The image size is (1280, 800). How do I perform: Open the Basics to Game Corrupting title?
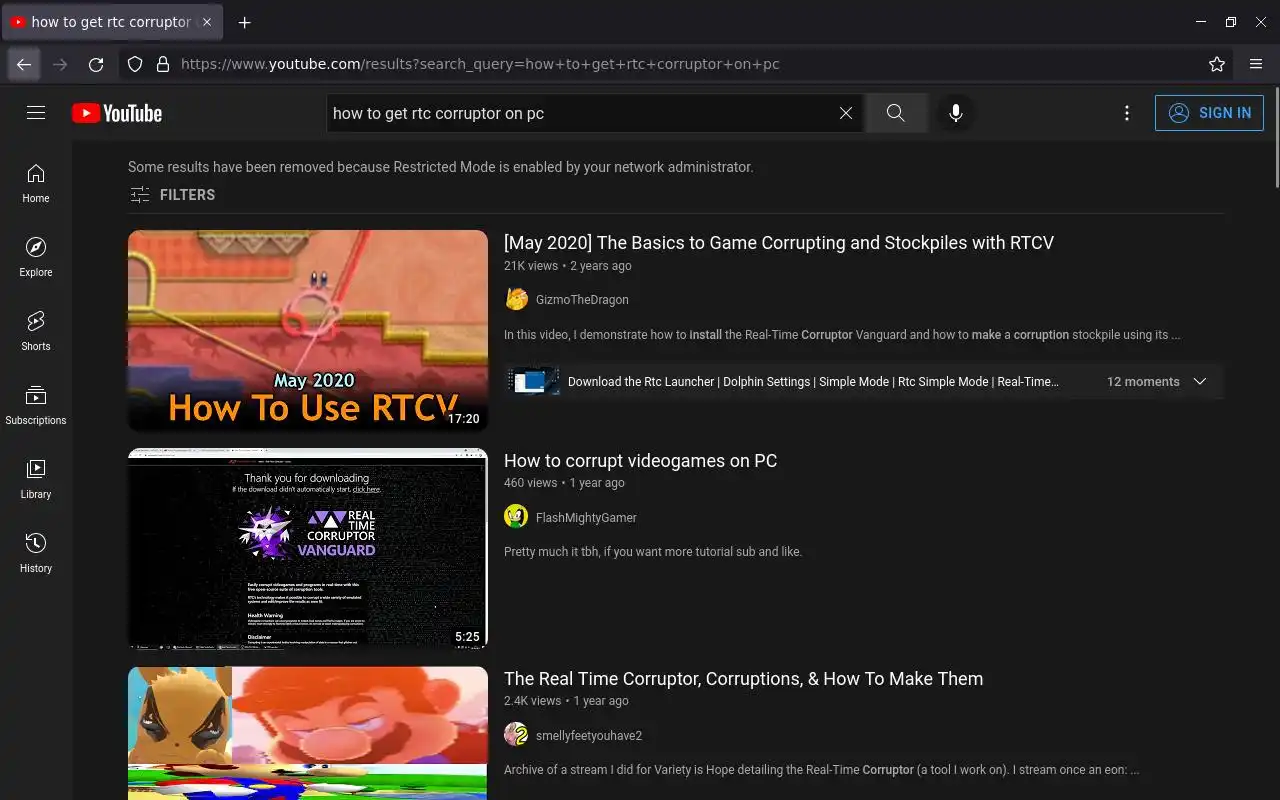779,242
